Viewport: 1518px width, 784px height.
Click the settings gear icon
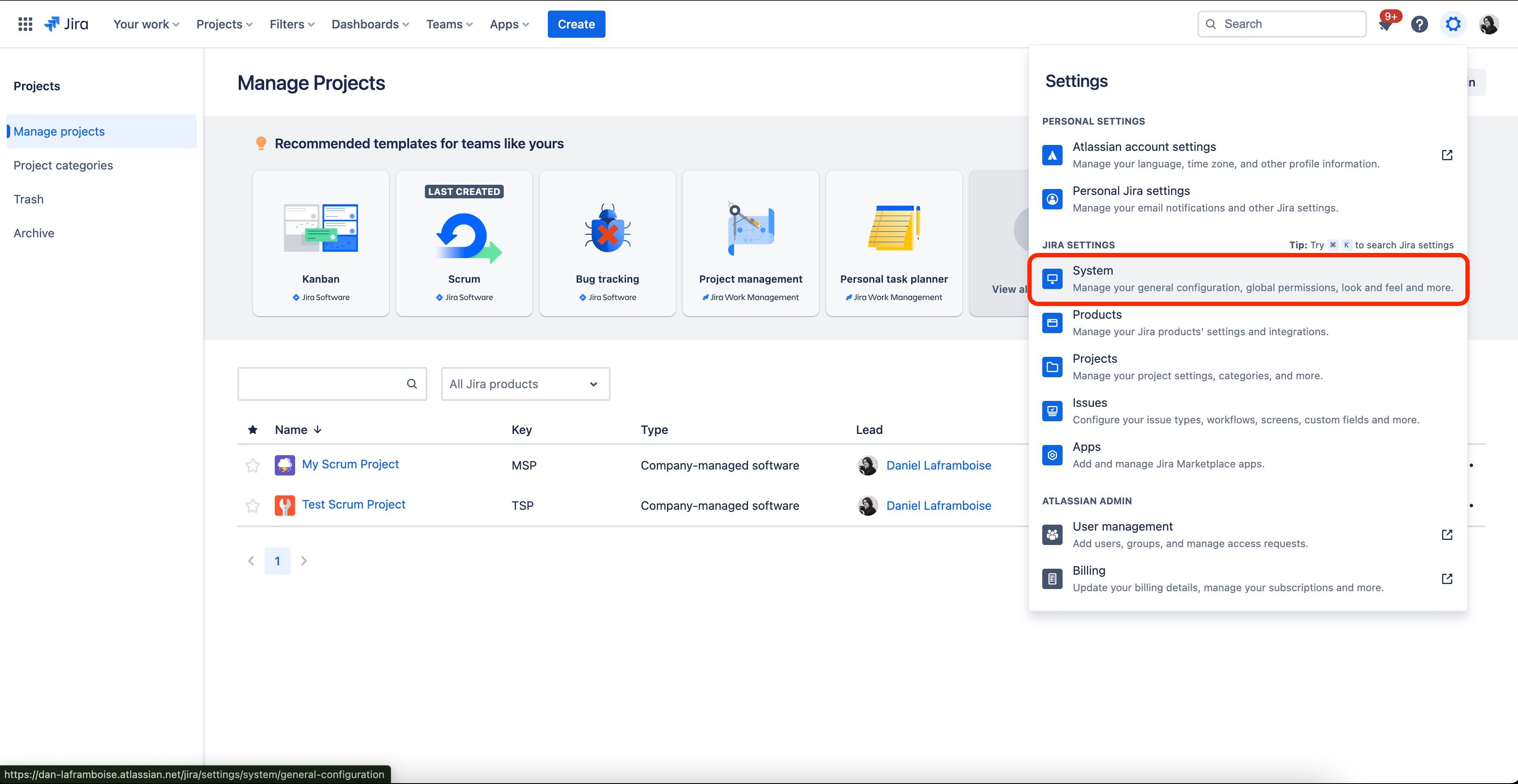click(x=1453, y=24)
